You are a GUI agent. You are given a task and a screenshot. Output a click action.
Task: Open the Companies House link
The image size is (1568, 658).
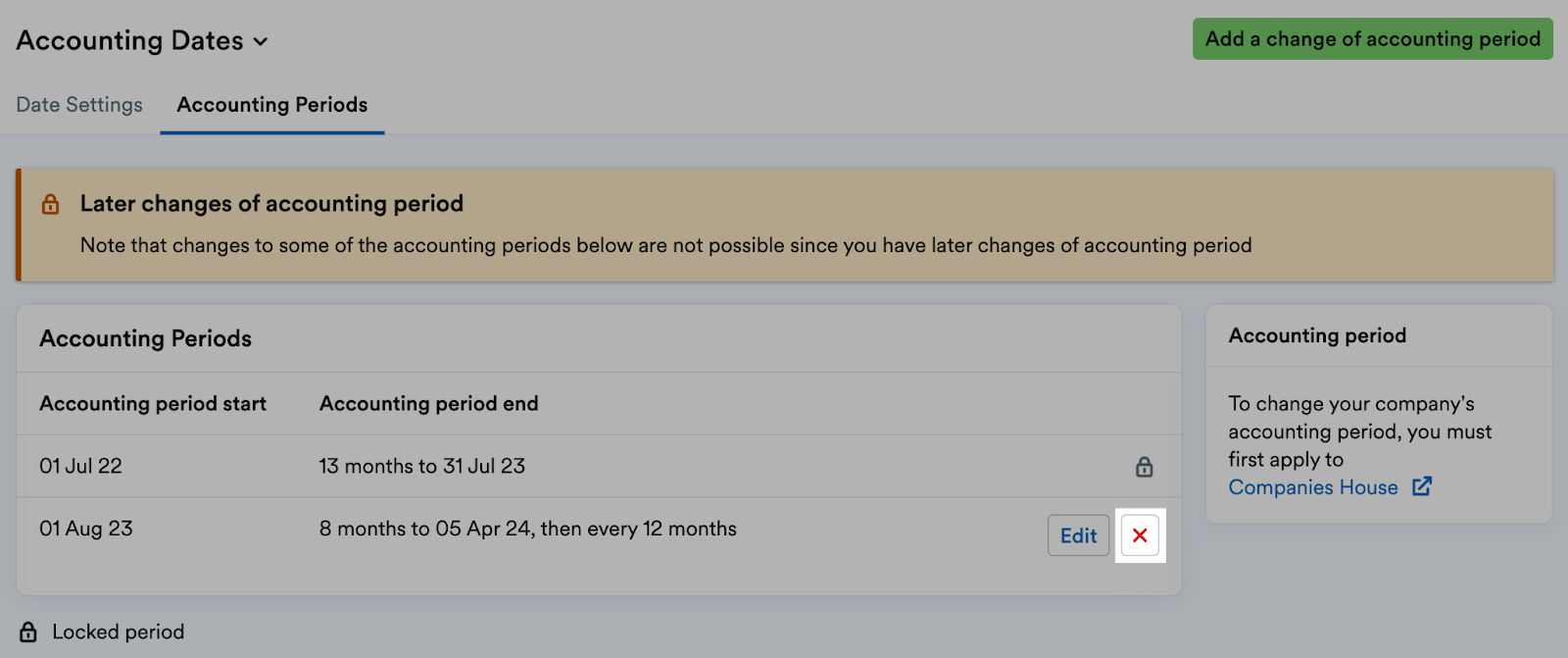[1313, 486]
